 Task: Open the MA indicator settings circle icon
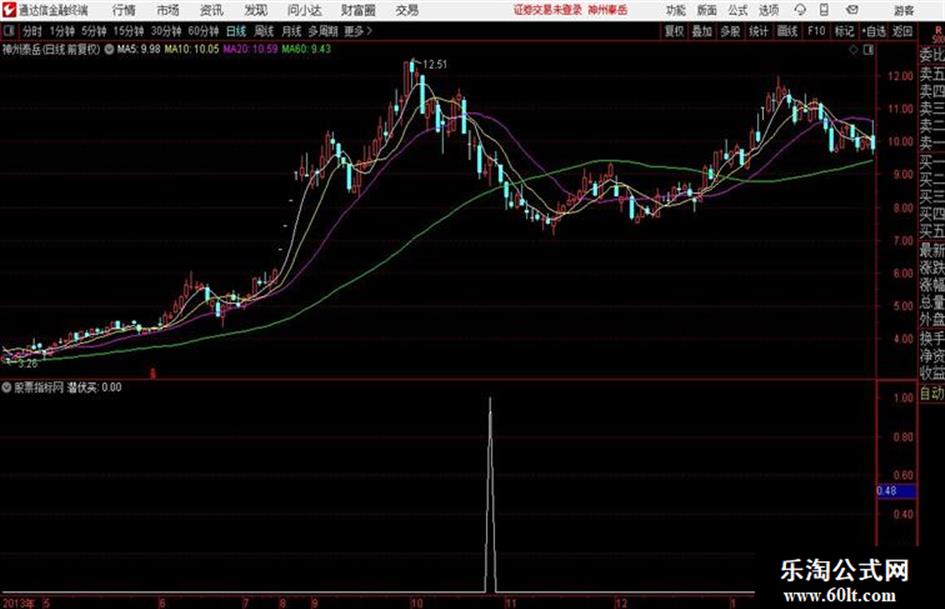click(x=109, y=49)
